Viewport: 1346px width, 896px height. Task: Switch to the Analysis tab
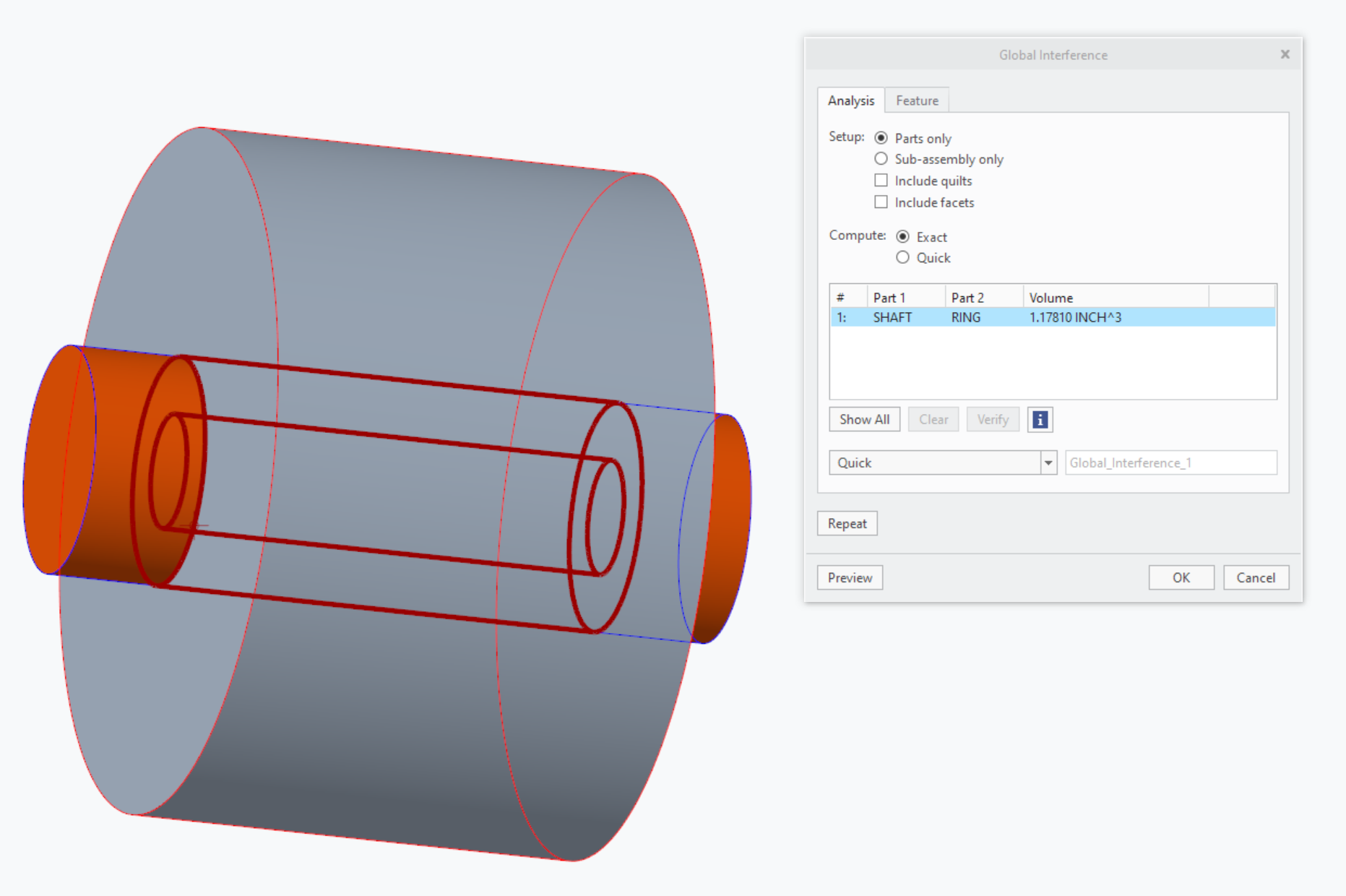[x=851, y=100]
